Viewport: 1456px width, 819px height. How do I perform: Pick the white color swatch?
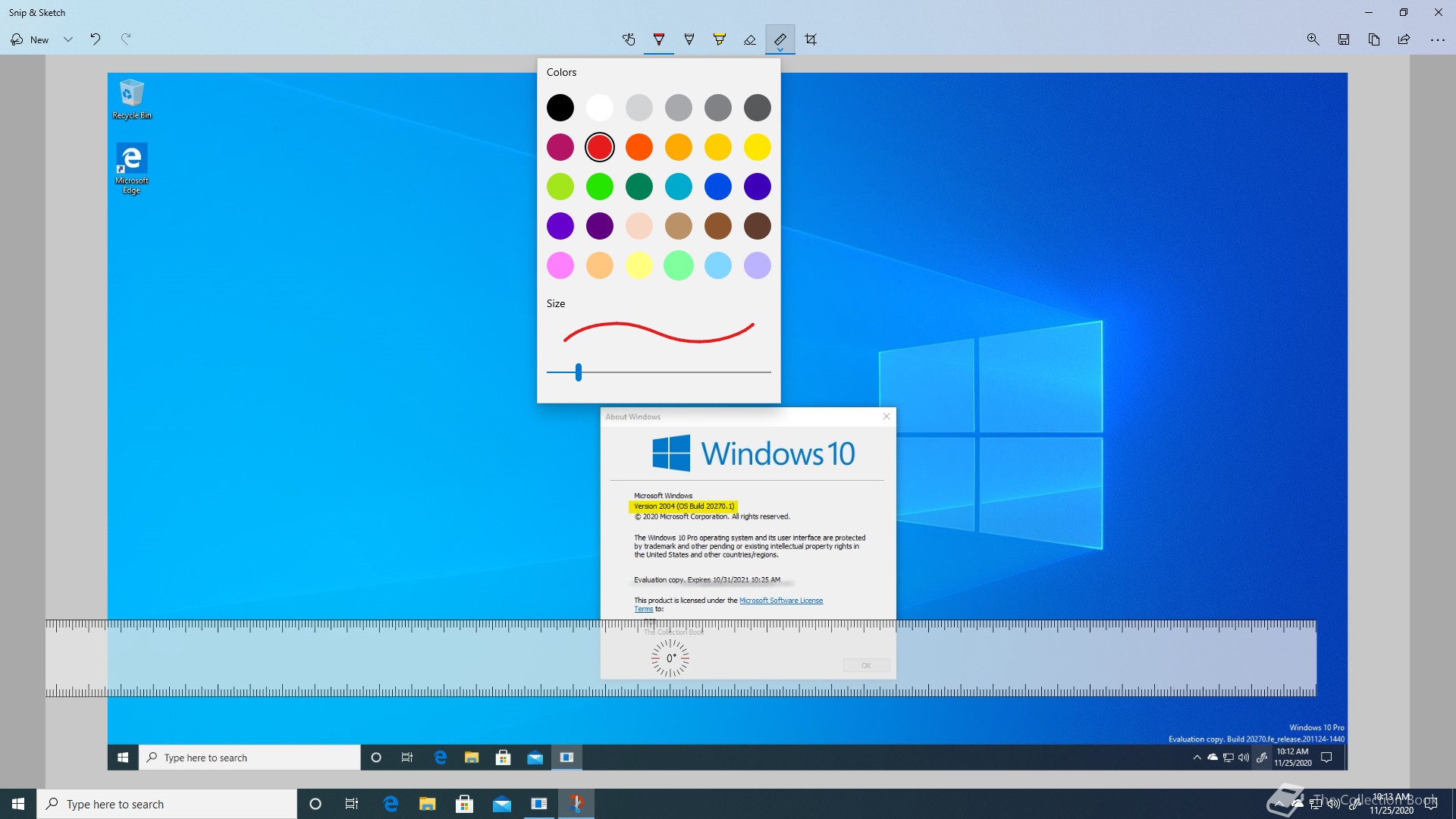pos(600,108)
